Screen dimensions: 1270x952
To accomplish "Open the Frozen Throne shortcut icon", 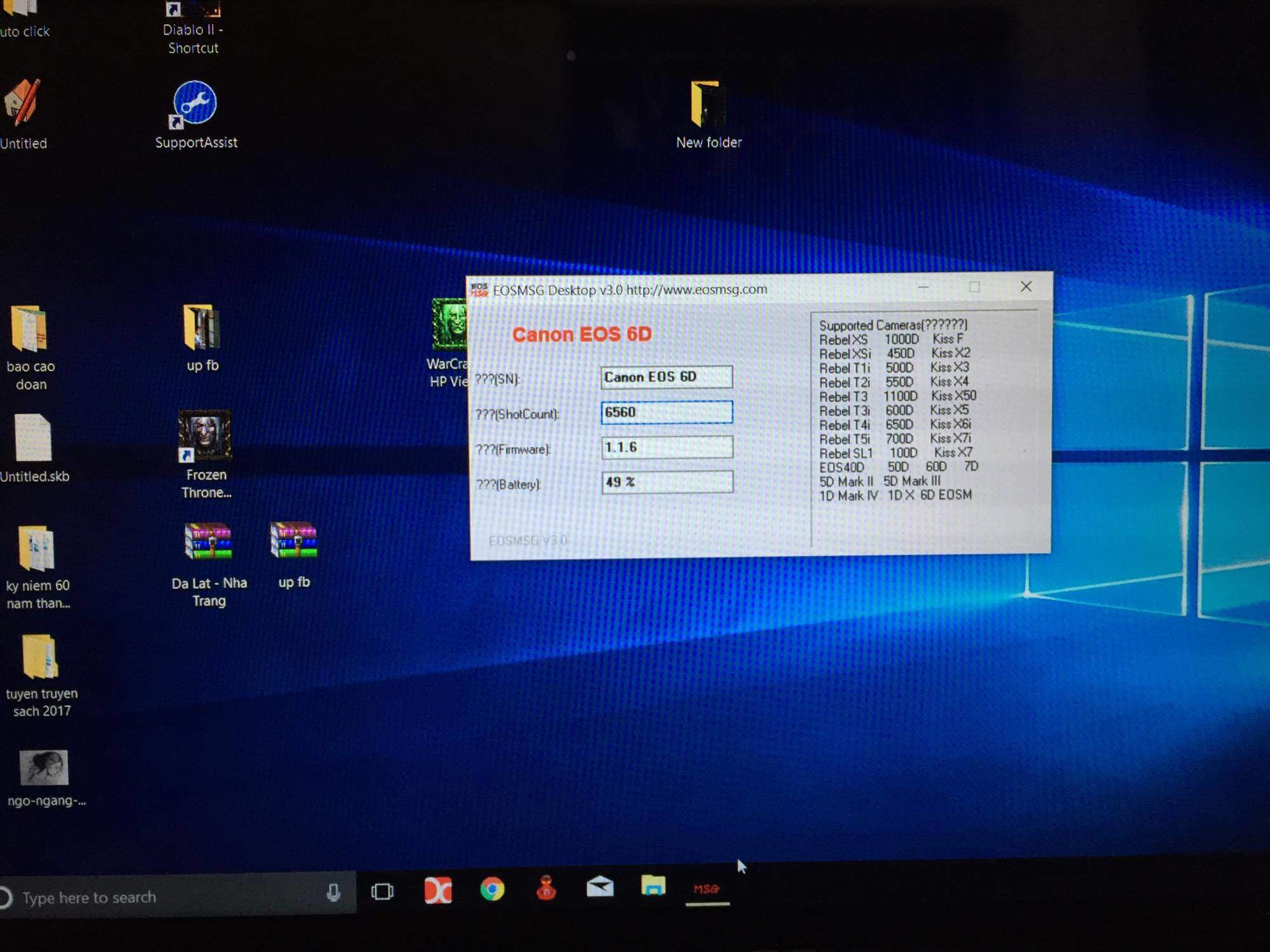I will point(204,435).
